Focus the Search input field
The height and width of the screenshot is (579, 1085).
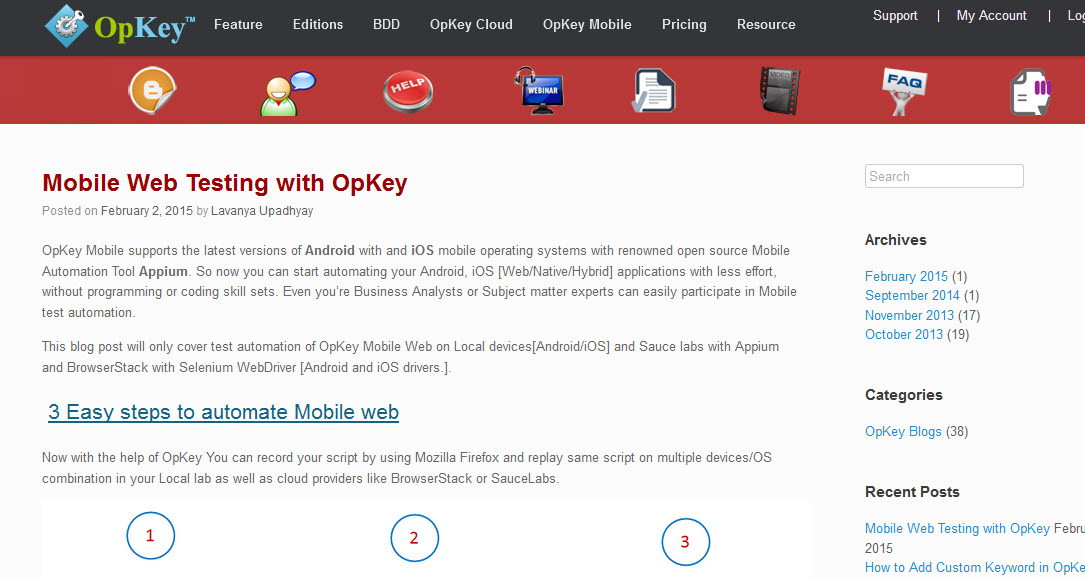[944, 176]
